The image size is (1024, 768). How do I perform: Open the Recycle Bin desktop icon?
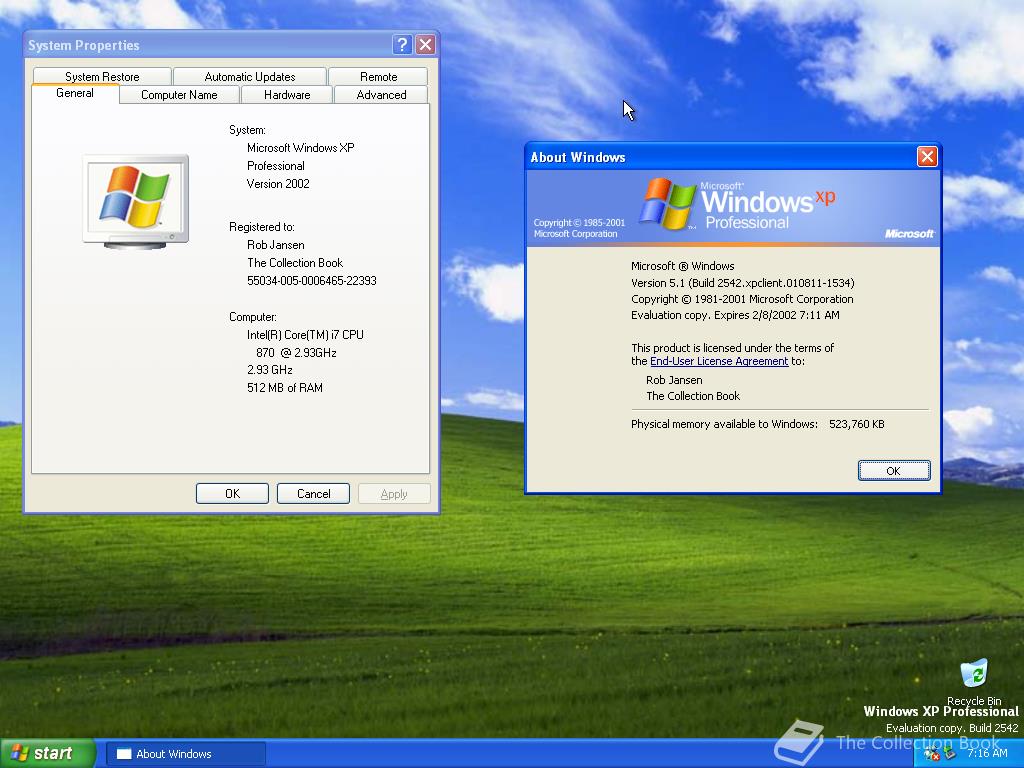tap(974, 681)
